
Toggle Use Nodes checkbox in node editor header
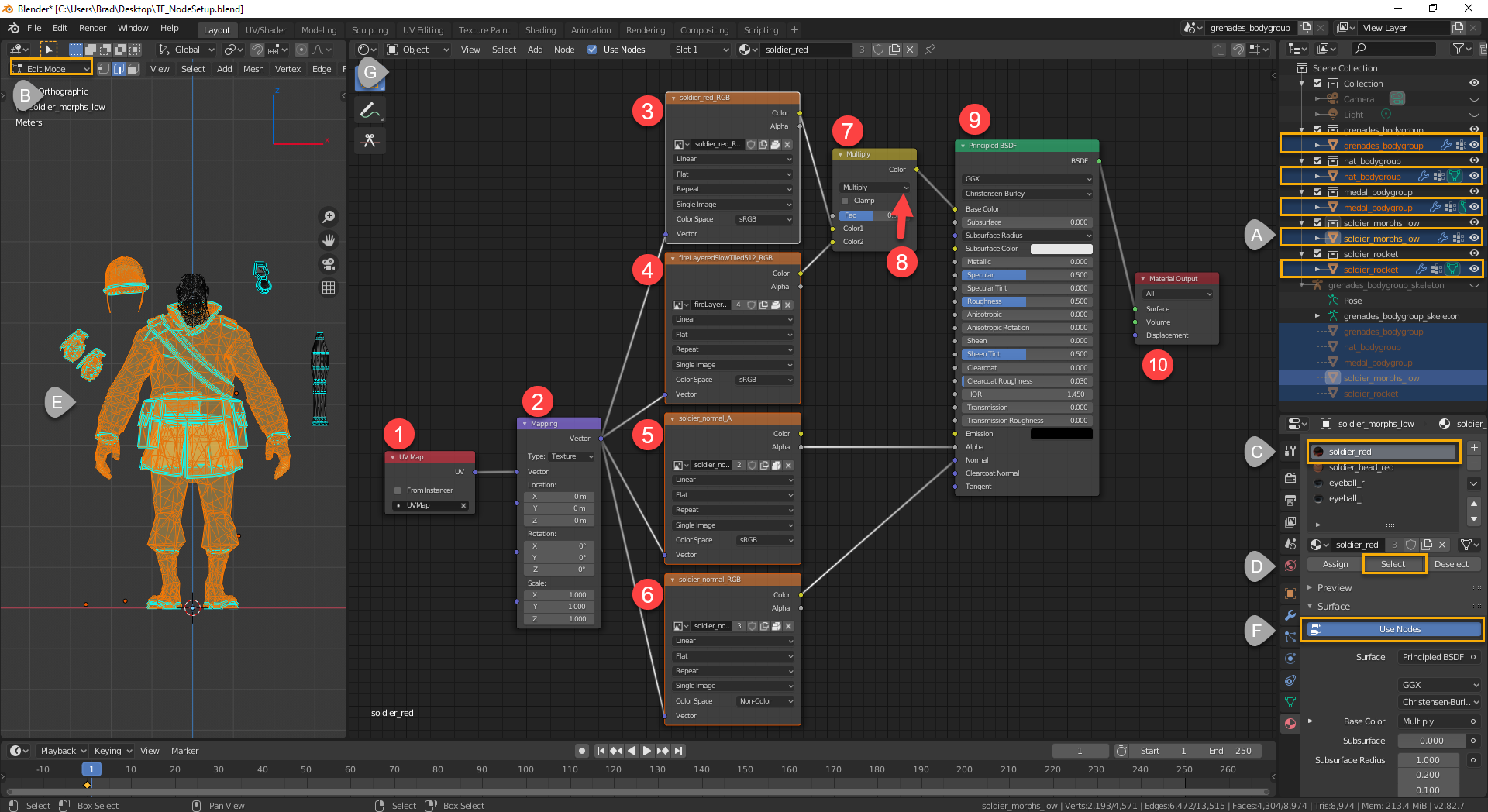point(592,50)
